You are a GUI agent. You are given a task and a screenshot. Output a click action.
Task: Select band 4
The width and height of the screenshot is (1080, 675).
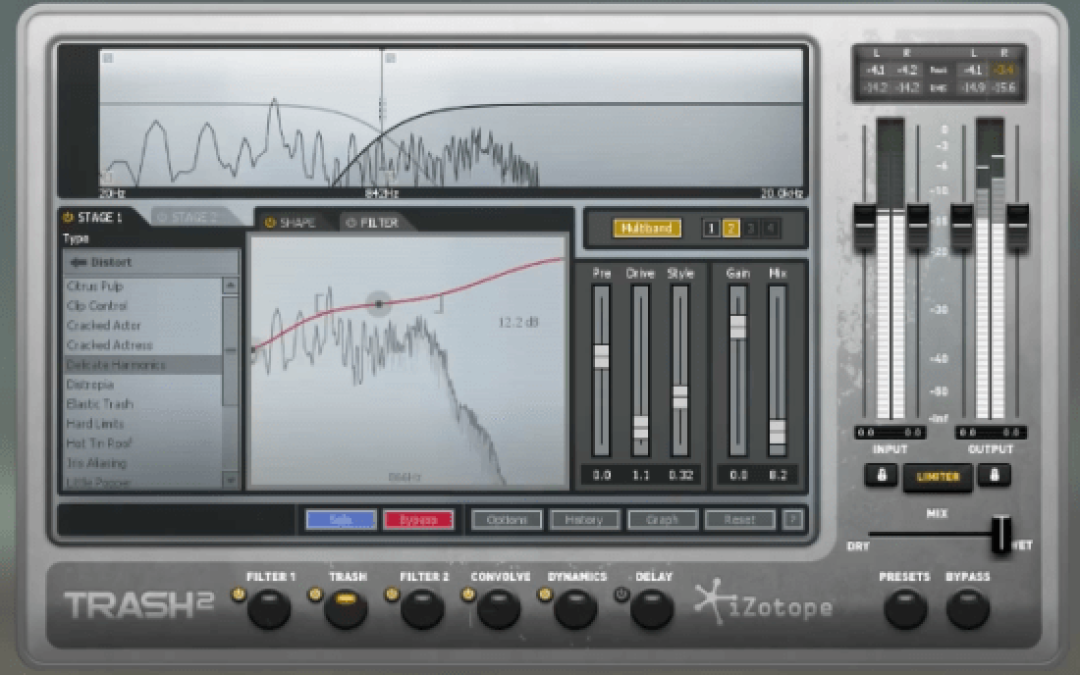point(771,229)
